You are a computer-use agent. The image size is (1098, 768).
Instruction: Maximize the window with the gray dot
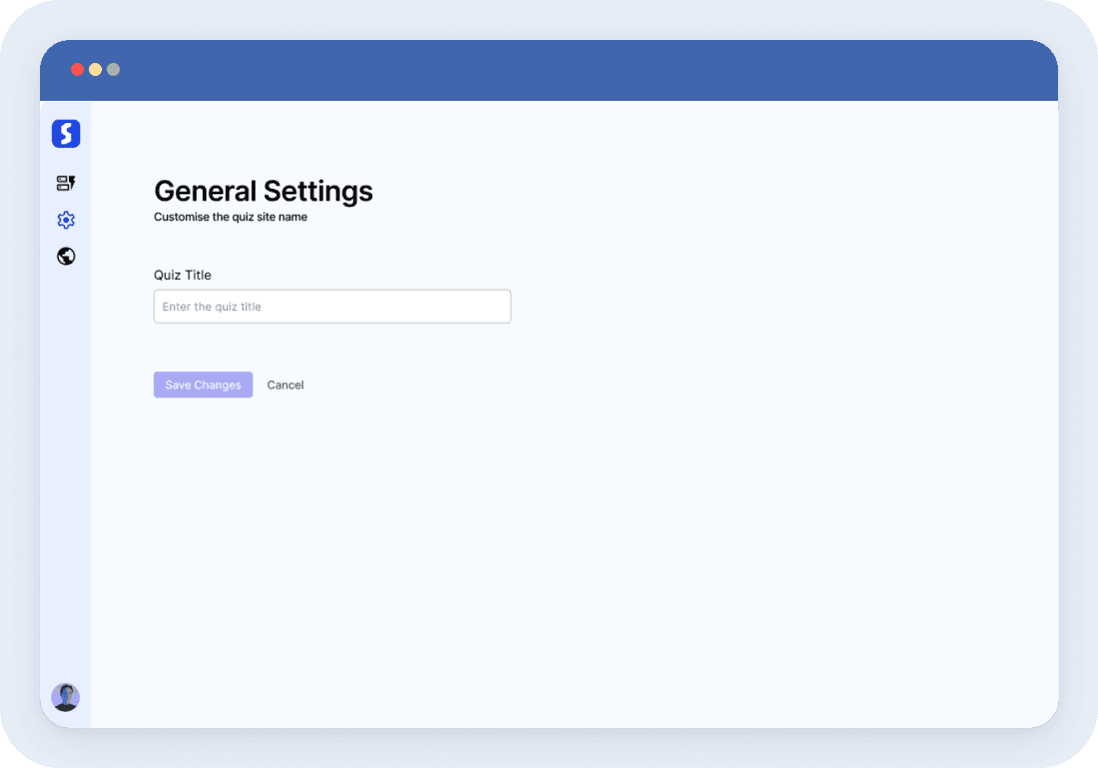pos(113,70)
